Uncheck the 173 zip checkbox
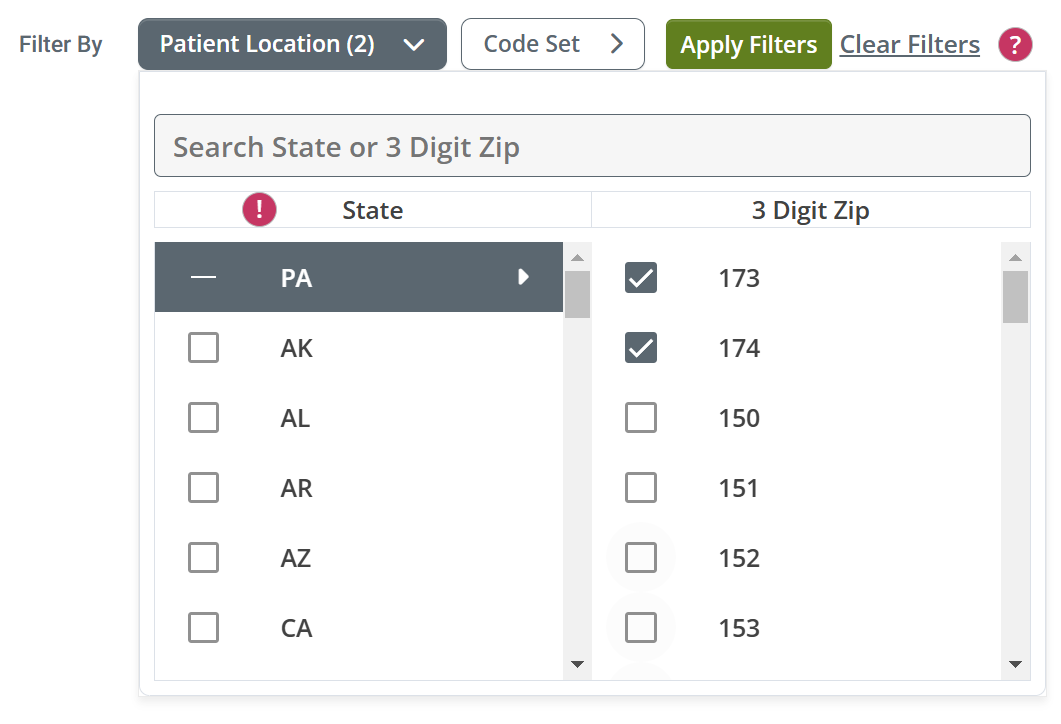1061x724 pixels. point(641,277)
